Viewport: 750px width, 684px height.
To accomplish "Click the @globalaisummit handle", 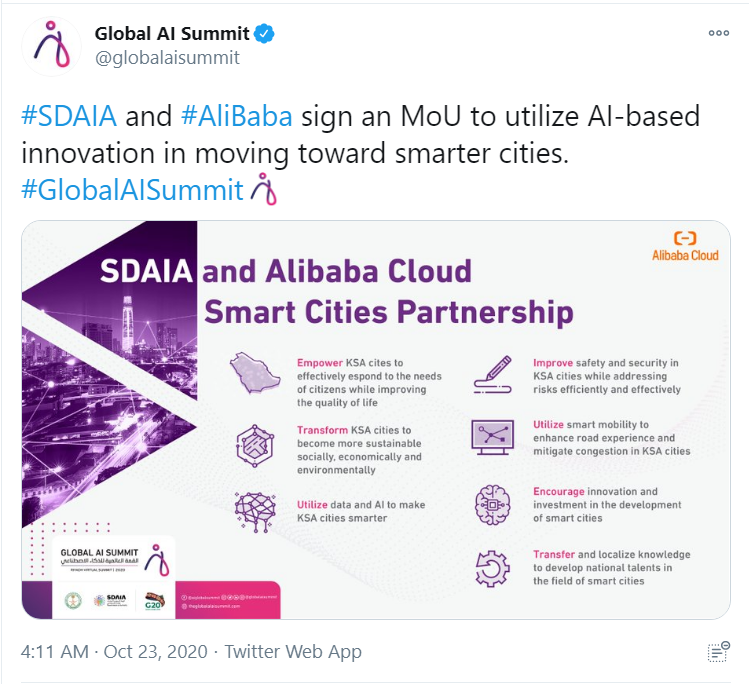I will tap(167, 58).
